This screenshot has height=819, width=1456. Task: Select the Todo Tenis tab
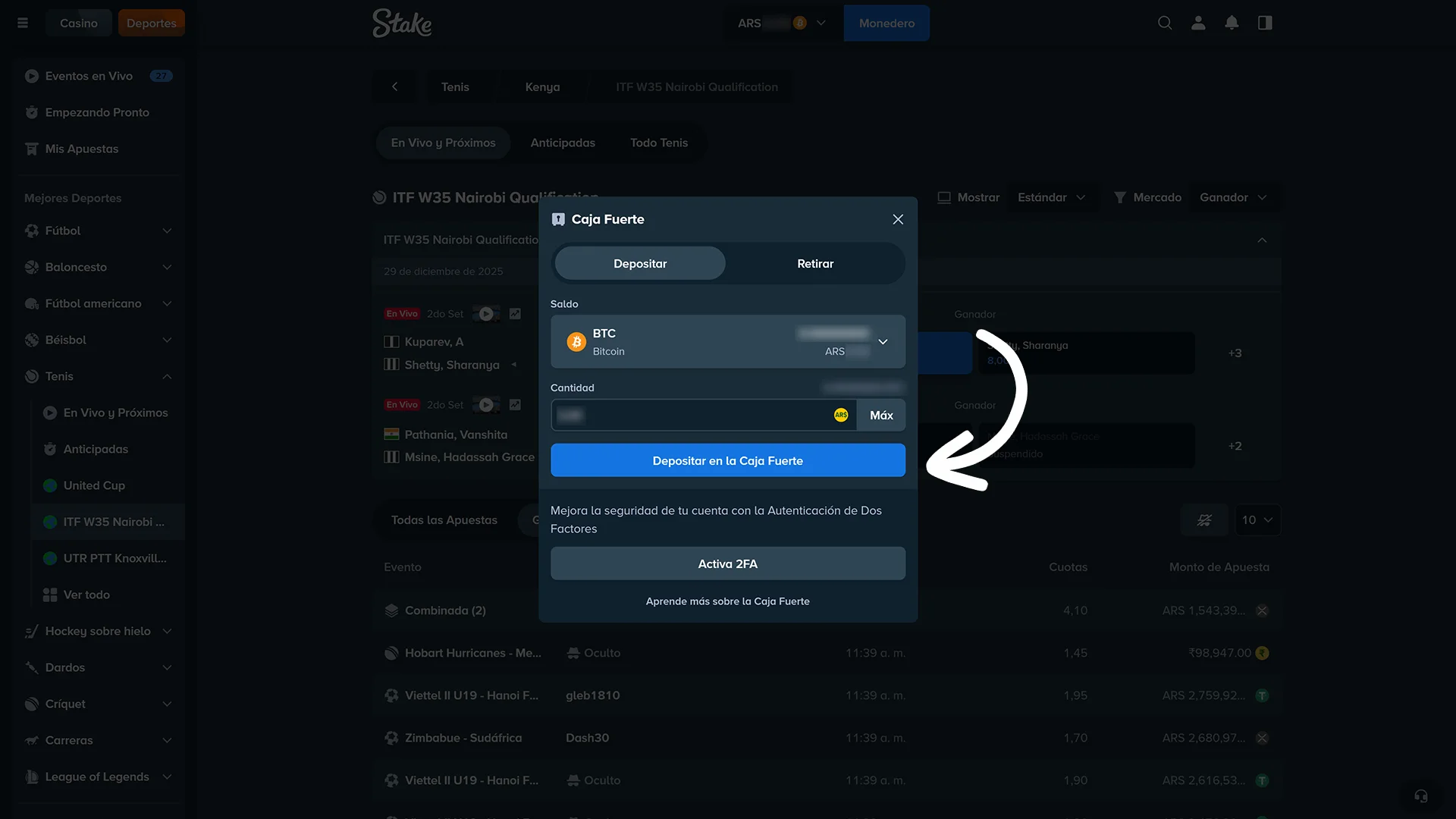coord(659,143)
